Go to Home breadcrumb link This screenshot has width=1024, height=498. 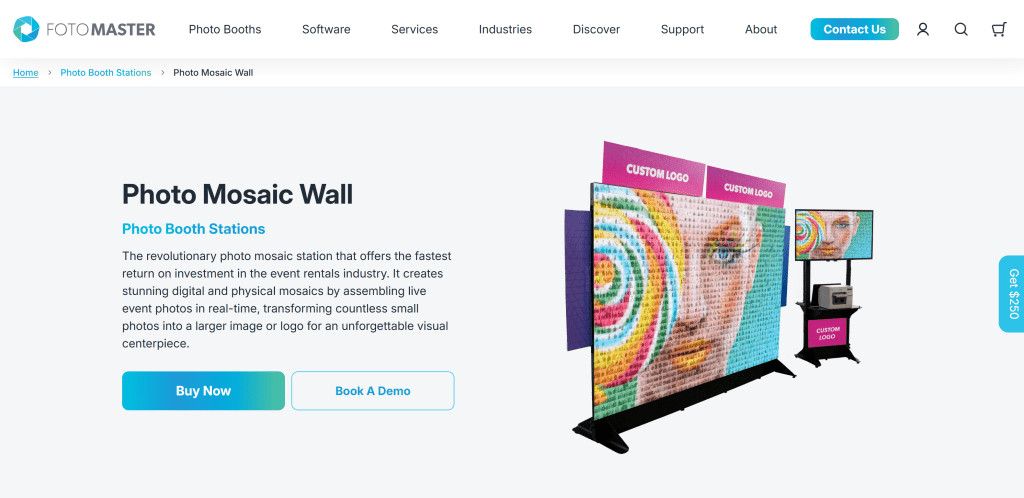25,72
